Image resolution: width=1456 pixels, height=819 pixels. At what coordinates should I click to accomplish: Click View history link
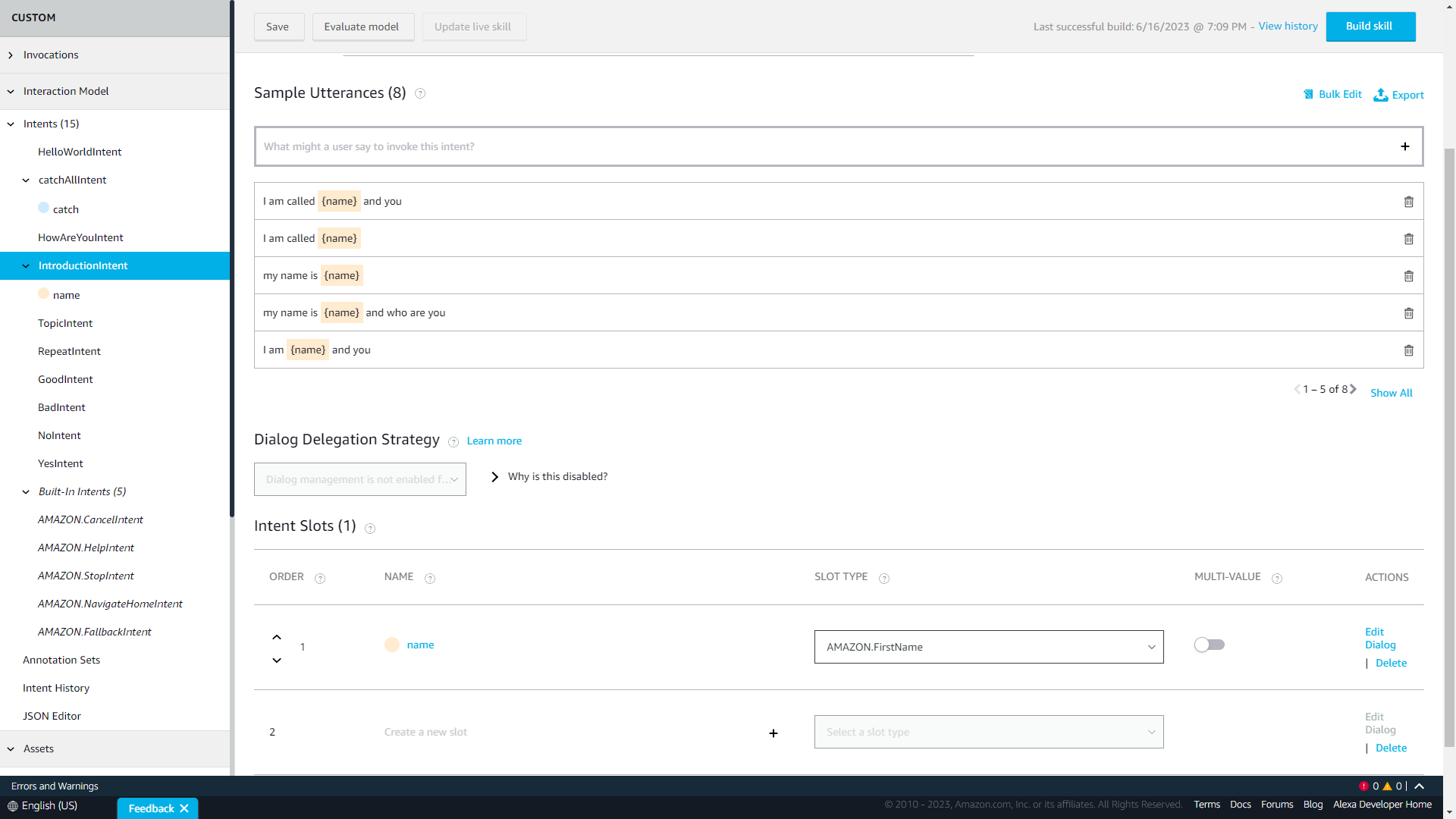[x=1288, y=27]
